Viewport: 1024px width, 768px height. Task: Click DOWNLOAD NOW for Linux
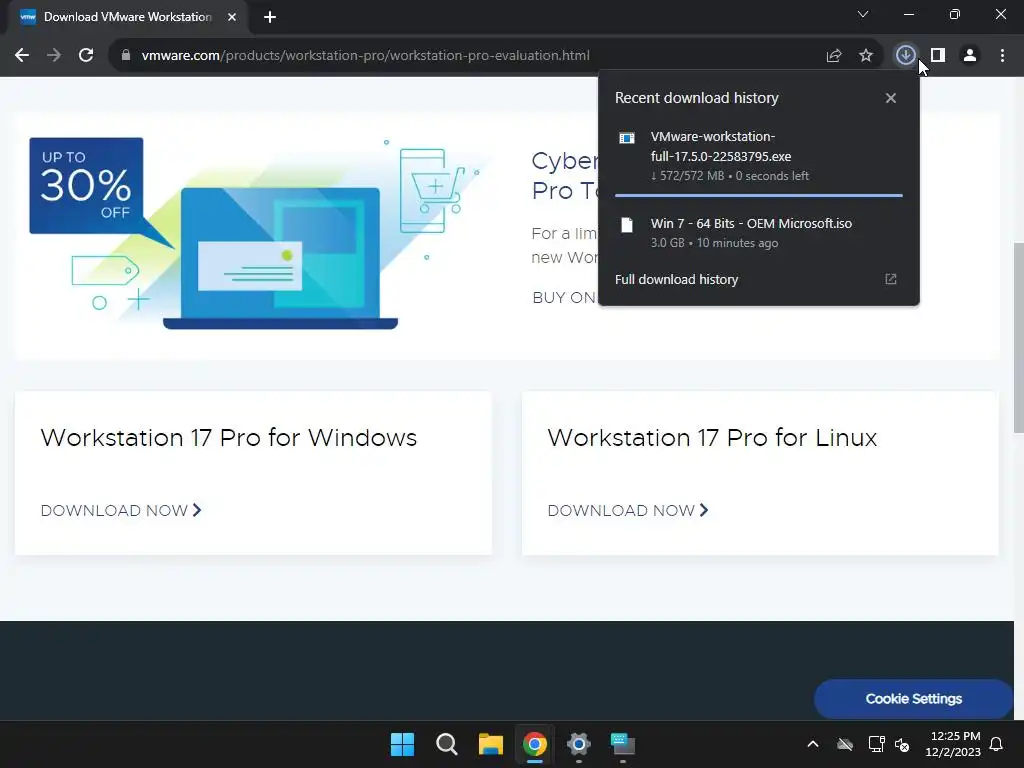click(x=628, y=511)
